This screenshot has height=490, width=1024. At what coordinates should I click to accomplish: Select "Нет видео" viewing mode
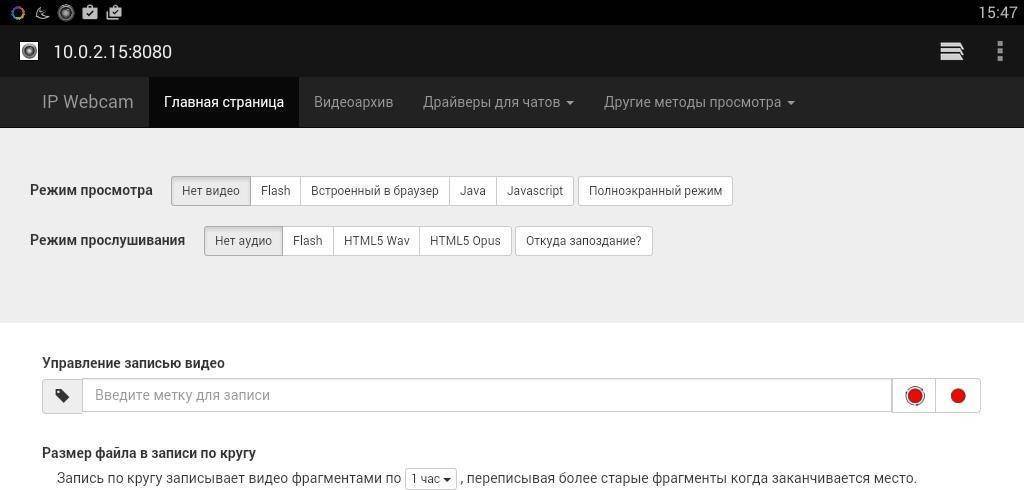pos(210,191)
